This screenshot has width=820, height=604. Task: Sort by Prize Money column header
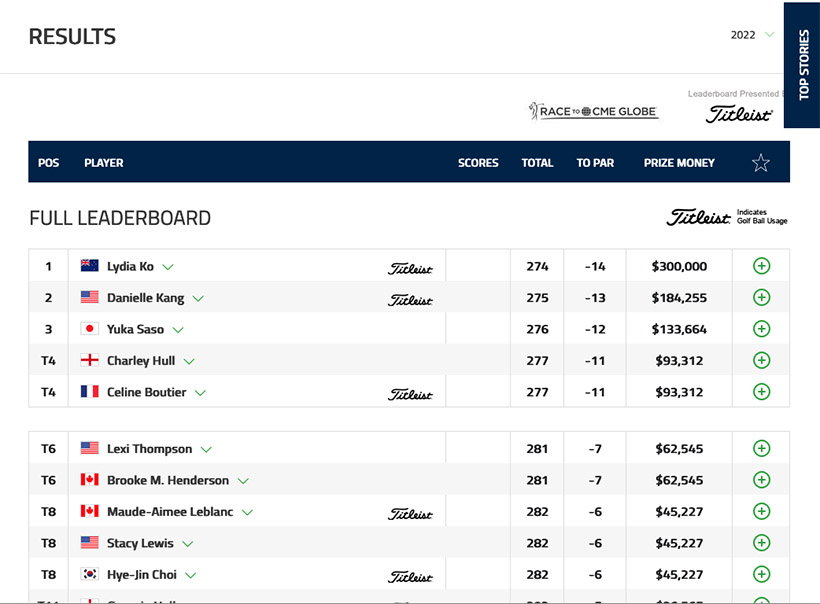(x=679, y=163)
